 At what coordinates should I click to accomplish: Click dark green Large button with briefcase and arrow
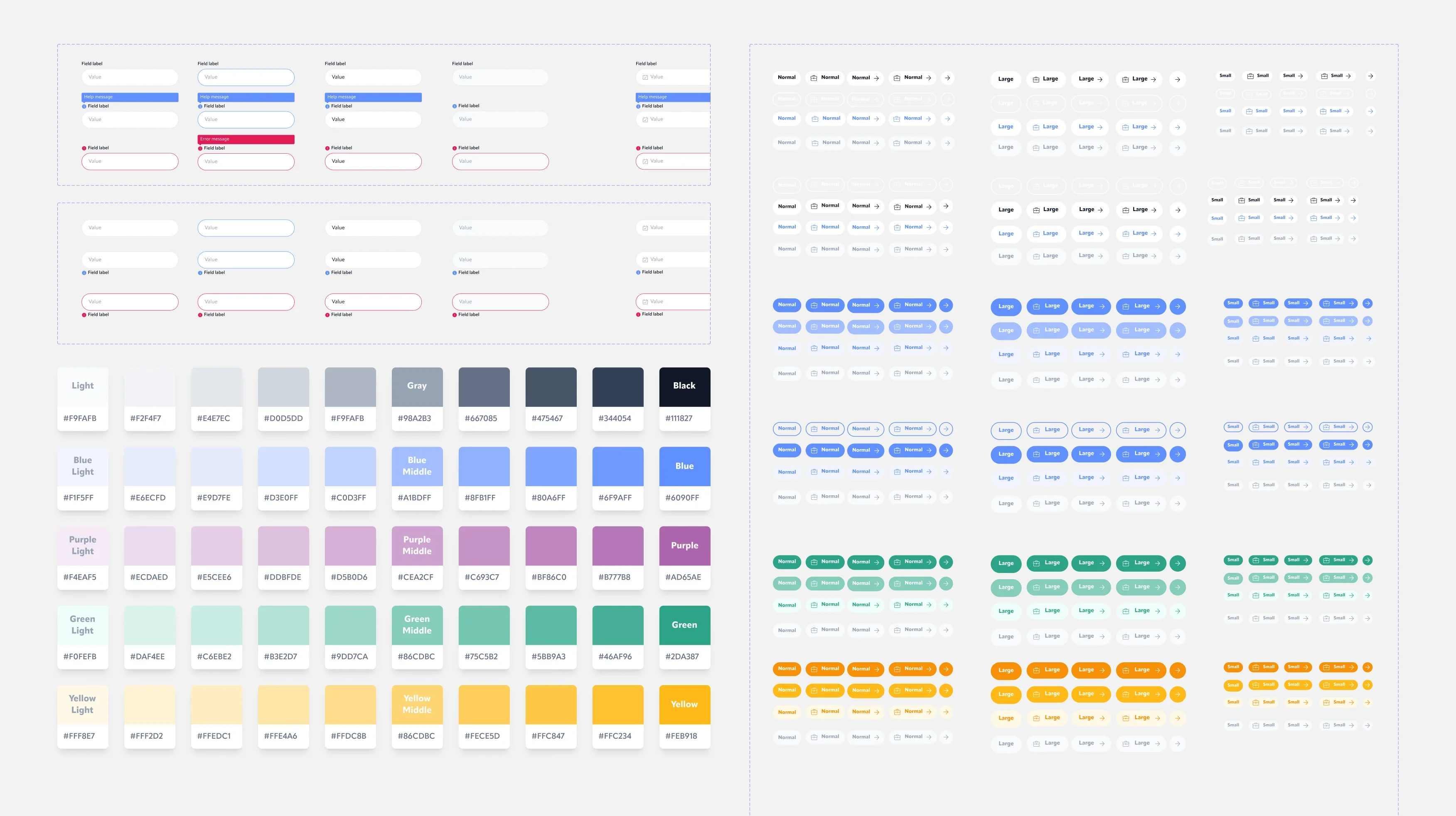pyautogui.click(x=1141, y=563)
